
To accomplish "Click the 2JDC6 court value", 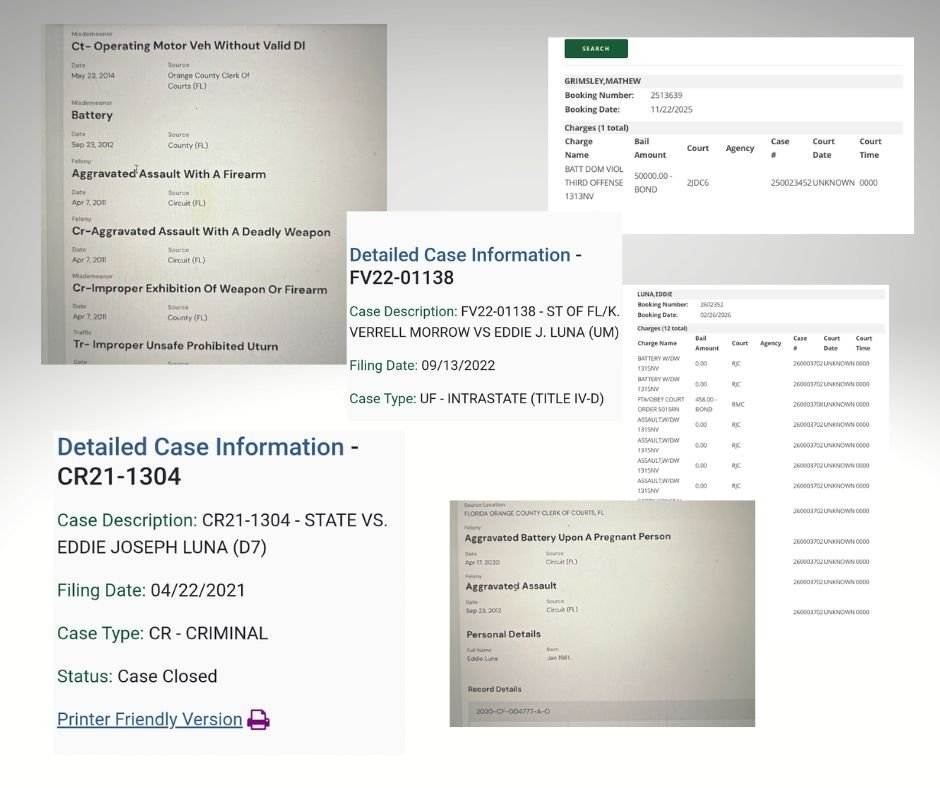I will (x=698, y=183).
